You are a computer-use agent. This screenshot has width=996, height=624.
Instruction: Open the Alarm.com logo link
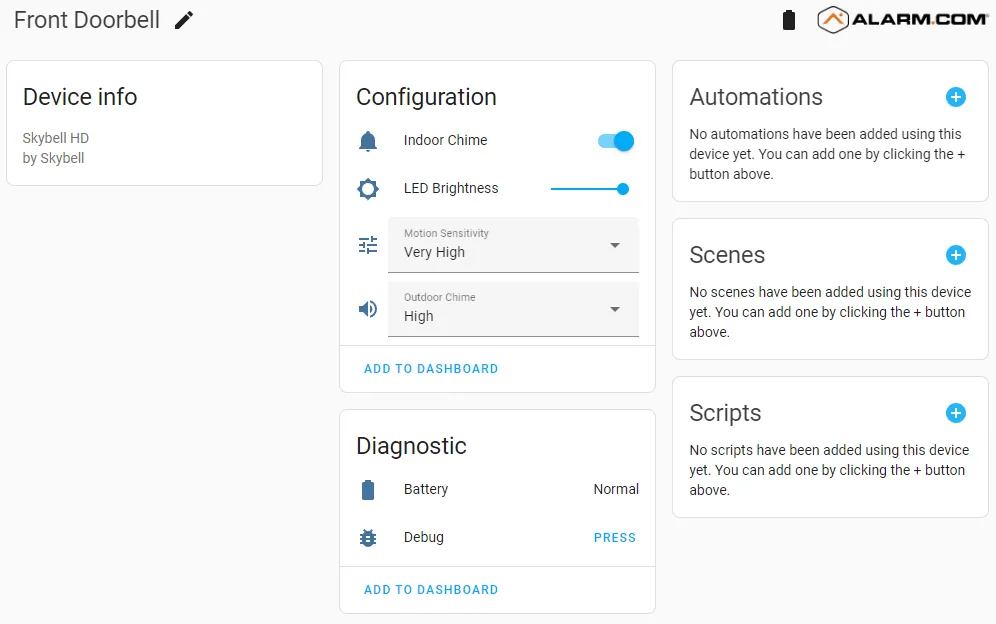[902, 20]
